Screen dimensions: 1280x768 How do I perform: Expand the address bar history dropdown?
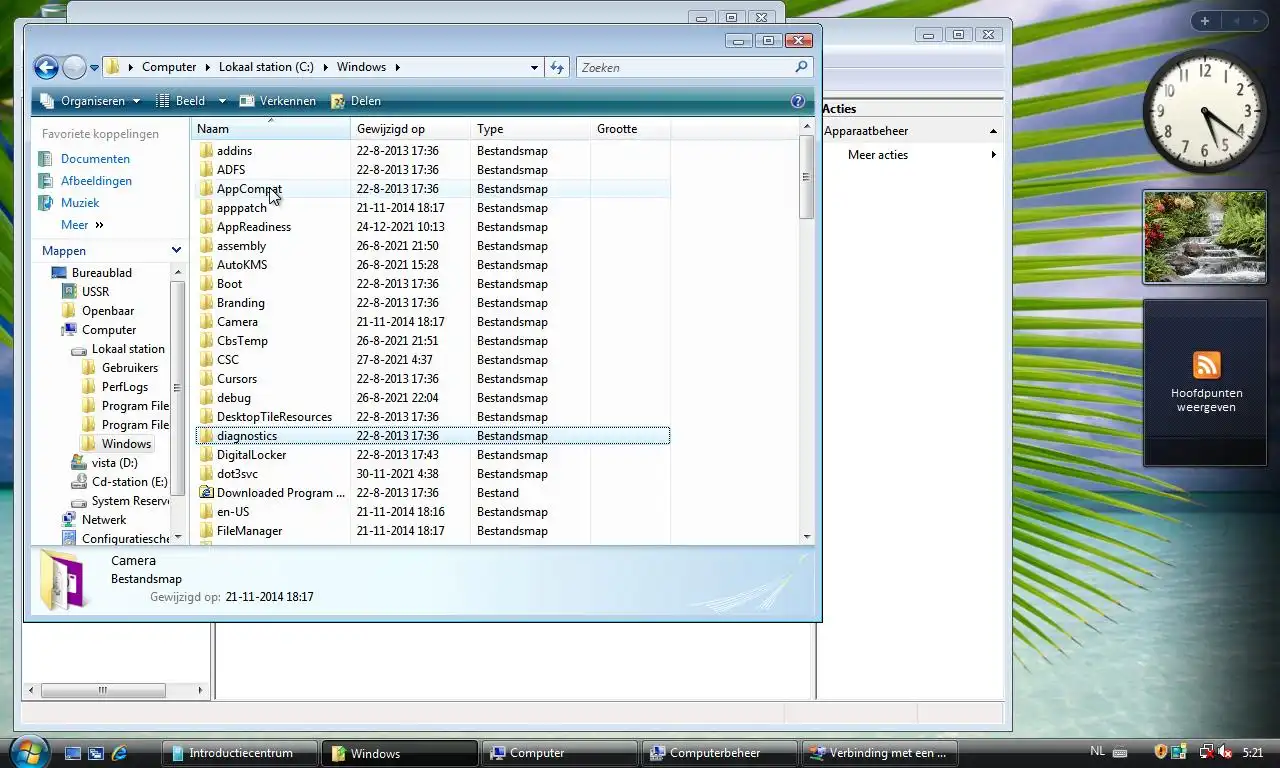534,67
